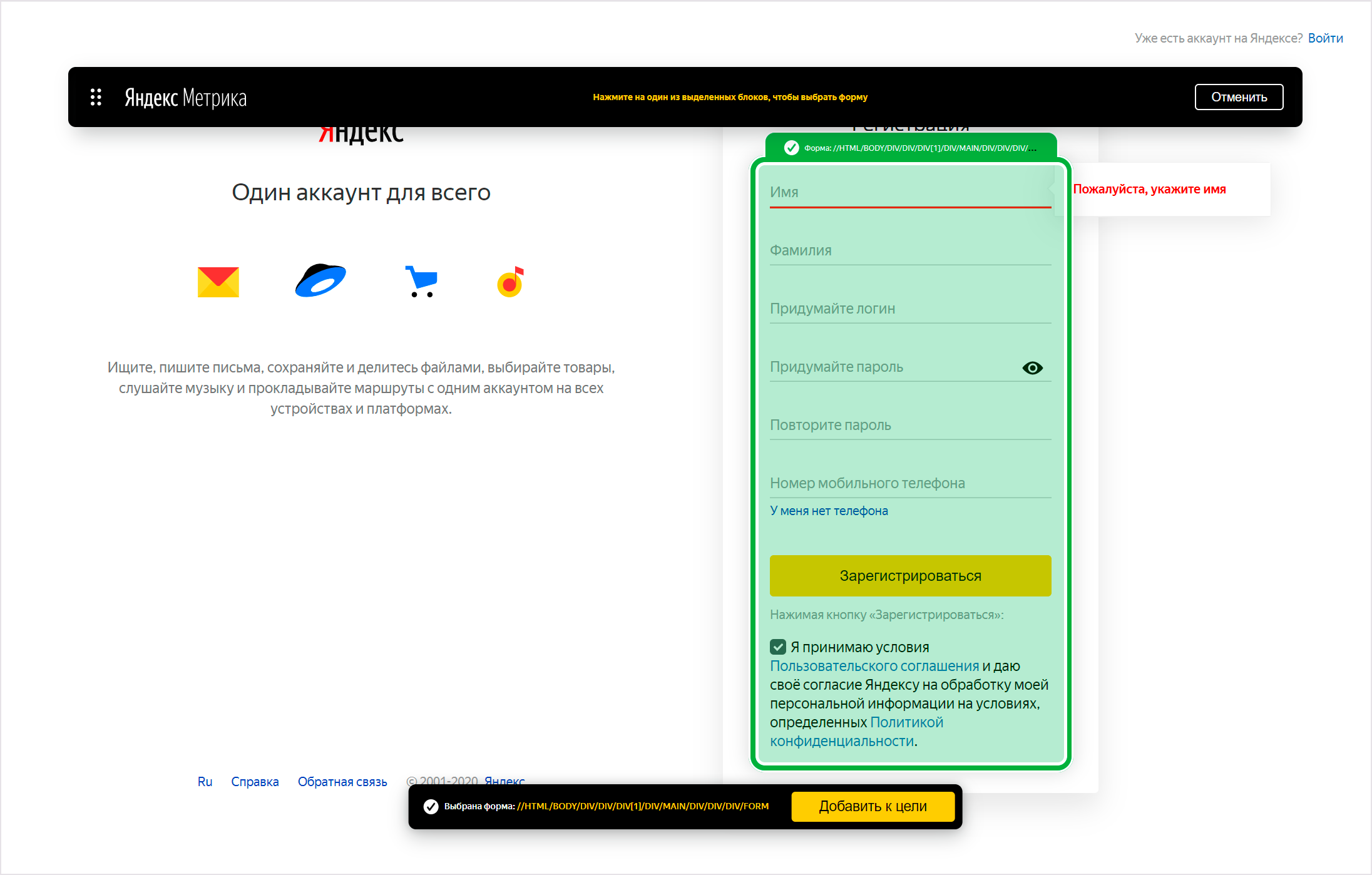
Task: Click the Придумайте логин field
Action: click(909, 309)
